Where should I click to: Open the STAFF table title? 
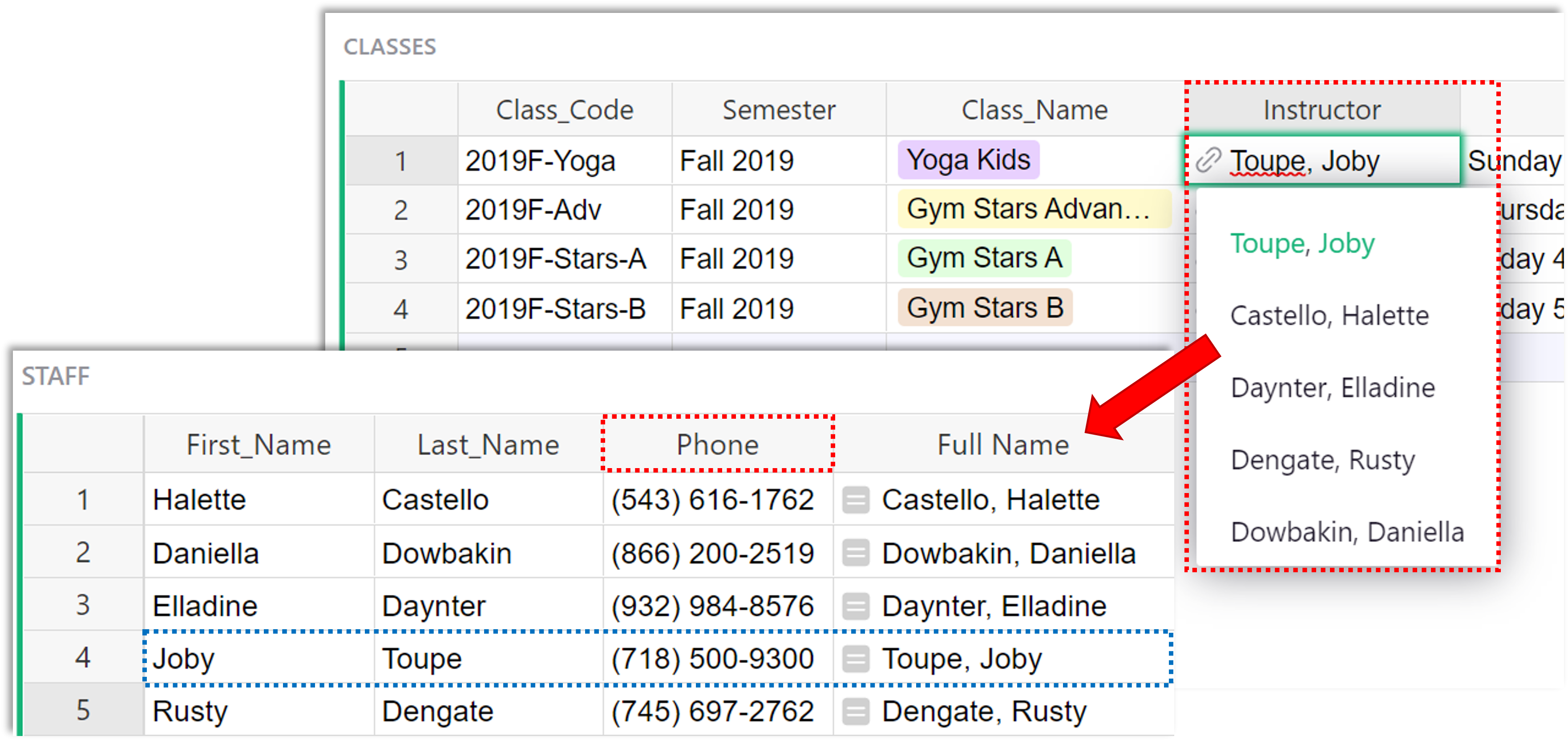click(55, 376)
